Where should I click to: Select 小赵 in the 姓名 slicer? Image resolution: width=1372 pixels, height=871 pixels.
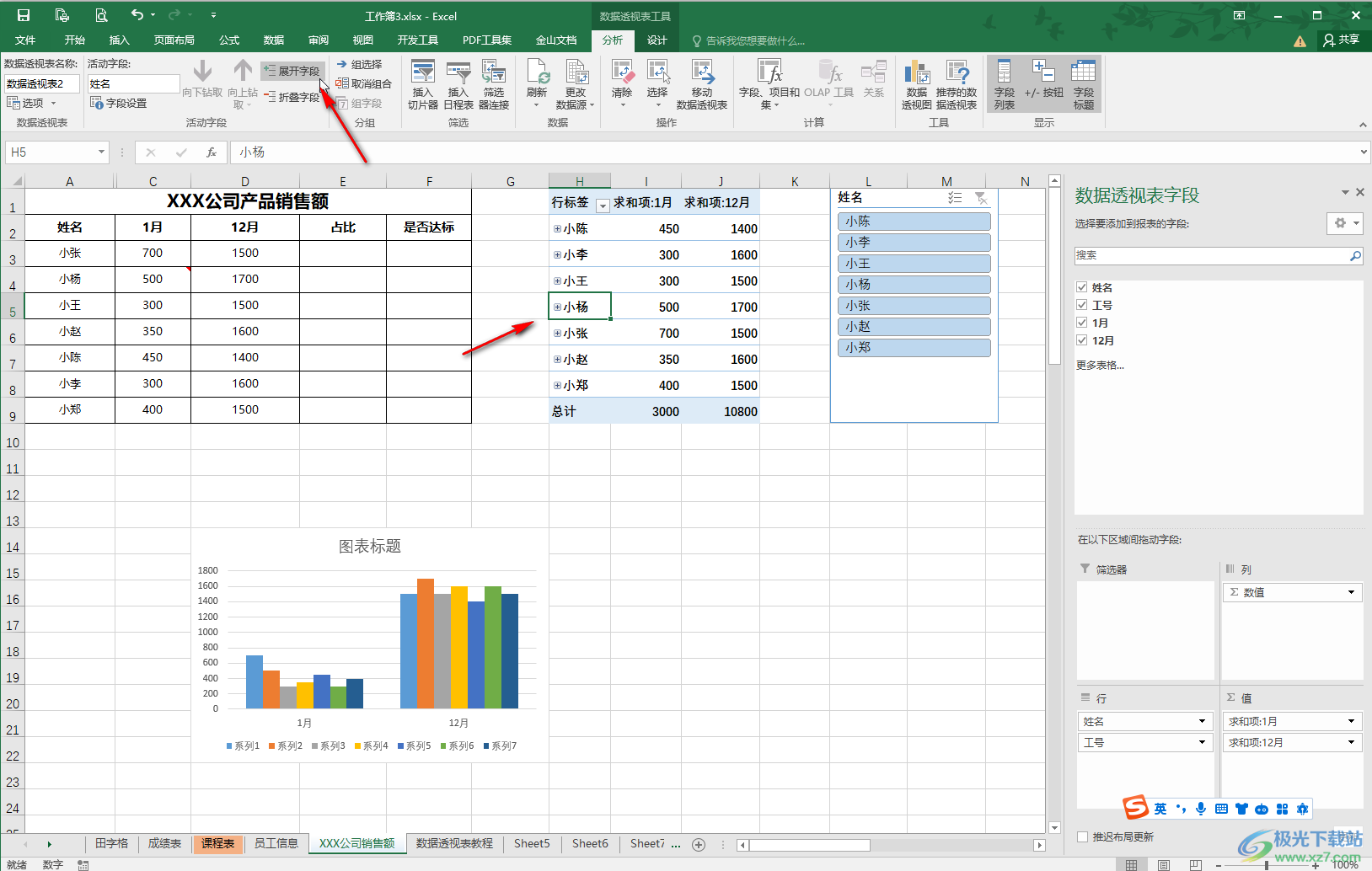pyautogui.click(x=914, y=327)
